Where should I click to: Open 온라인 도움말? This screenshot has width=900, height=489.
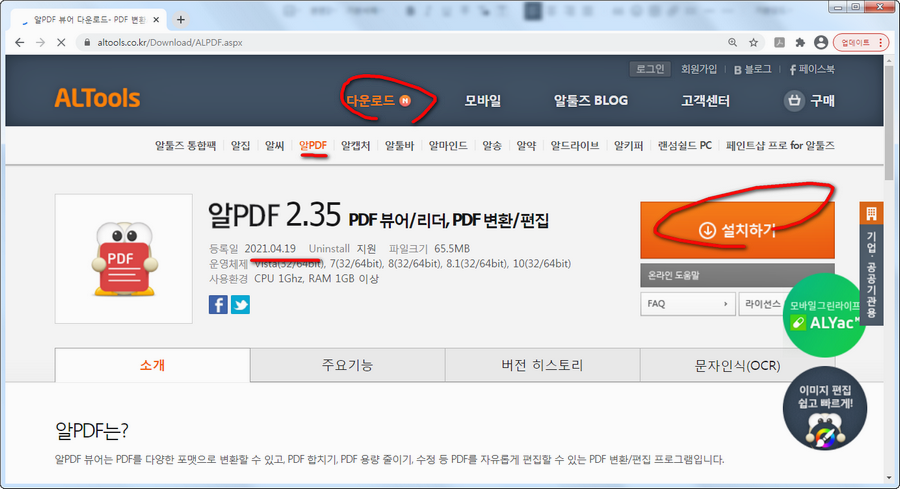pos(737,275)
